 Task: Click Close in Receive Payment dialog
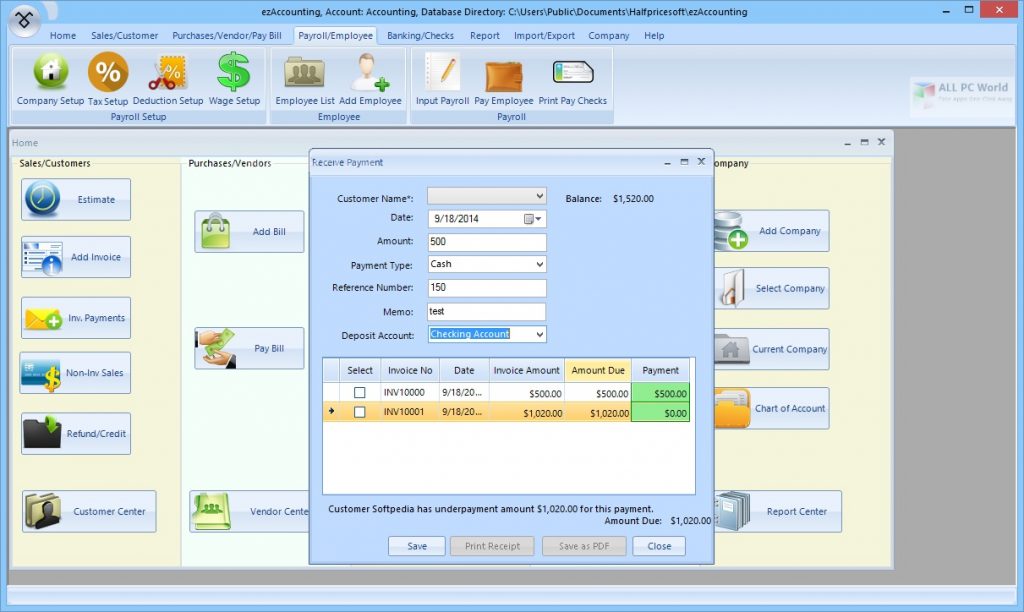click(x=659, y=546)
